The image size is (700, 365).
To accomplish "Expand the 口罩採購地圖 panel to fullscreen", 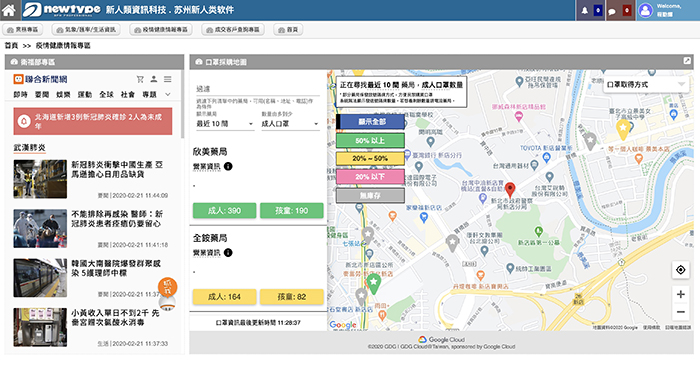I will pyautogui.click(x=687, y=61).
